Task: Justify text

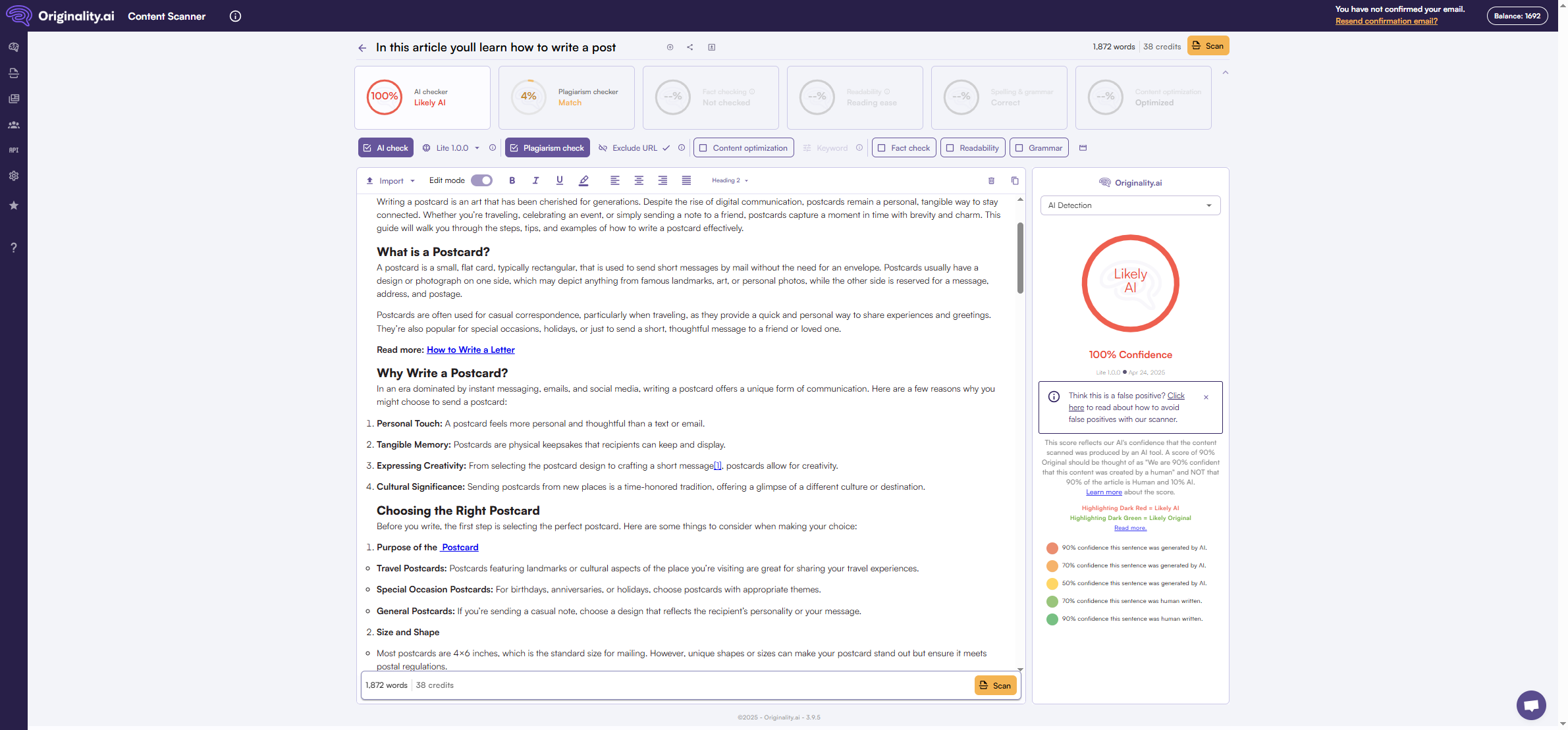Action: click(x=686, y=180)
